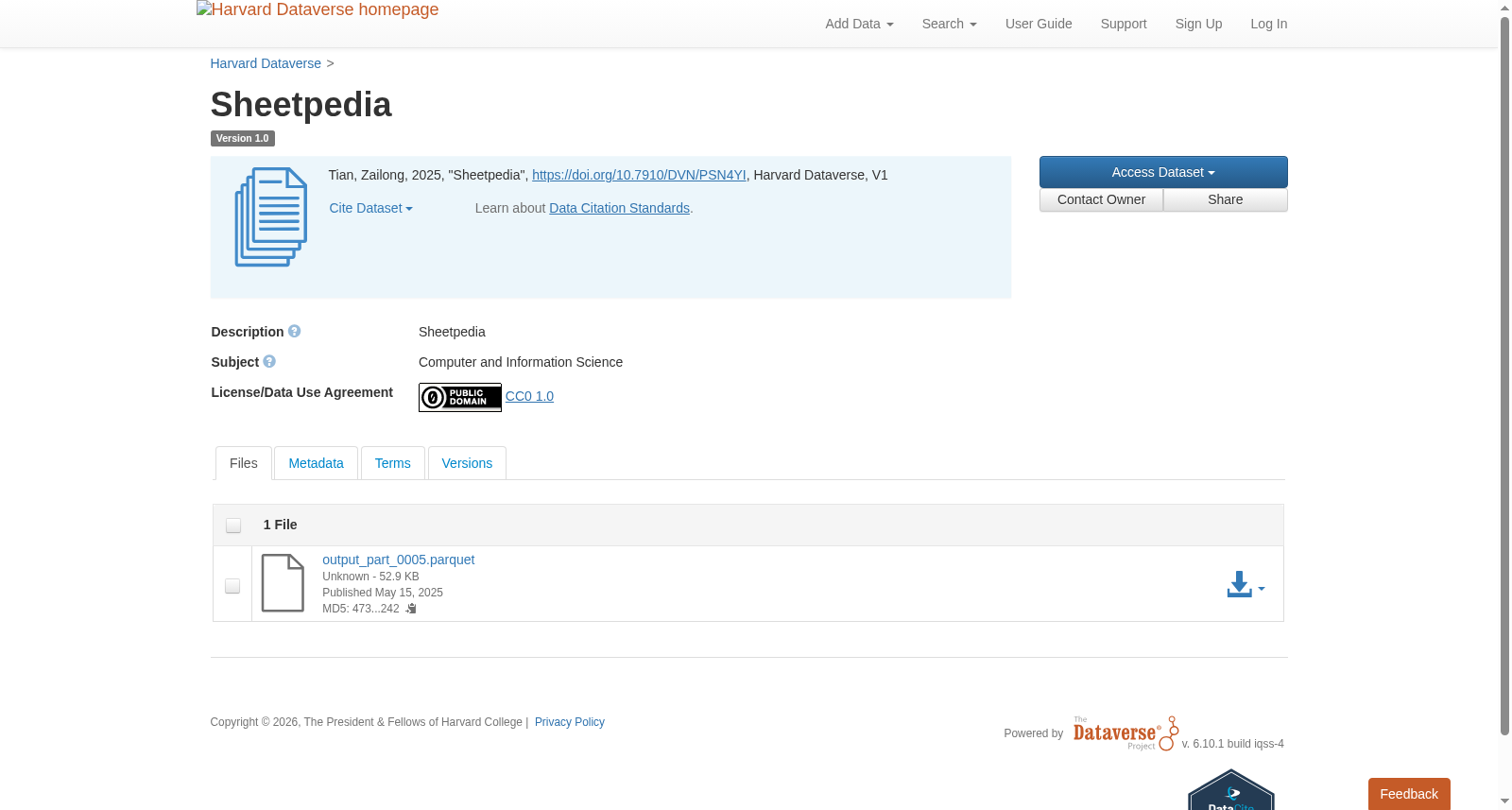
Task: Click the Share button
Action: point(1226,199)
